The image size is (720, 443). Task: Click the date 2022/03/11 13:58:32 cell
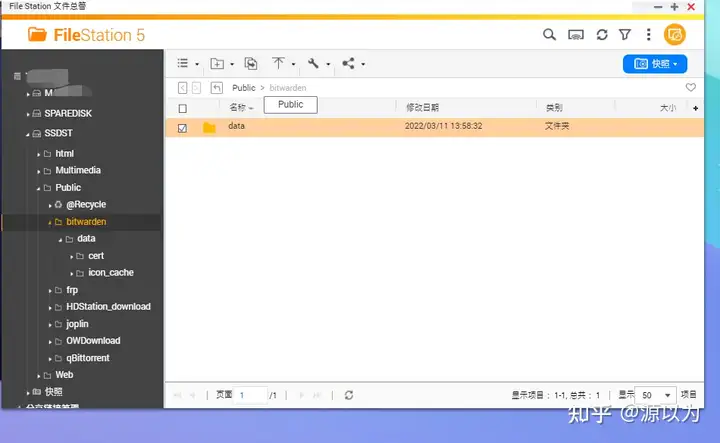coord(443,126)
